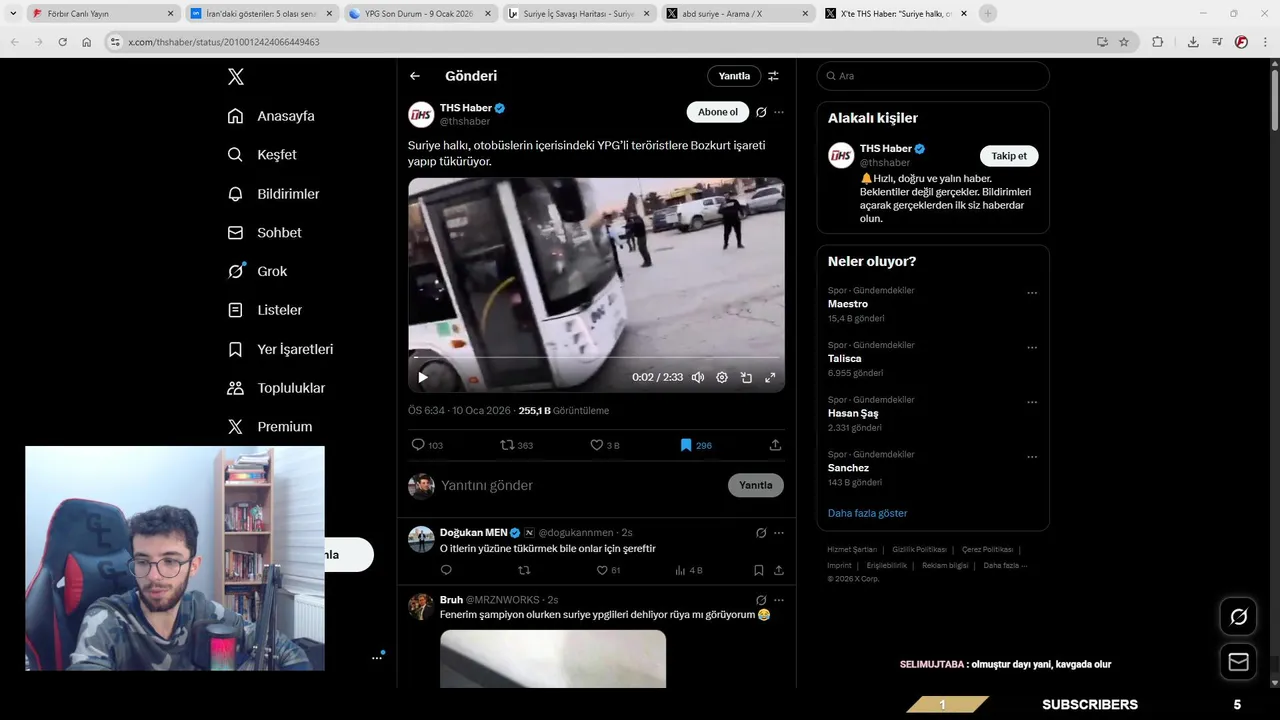Open Anasayfa in the sidebar
This screenshot has height=720, width=1280.
coord(271,116)
